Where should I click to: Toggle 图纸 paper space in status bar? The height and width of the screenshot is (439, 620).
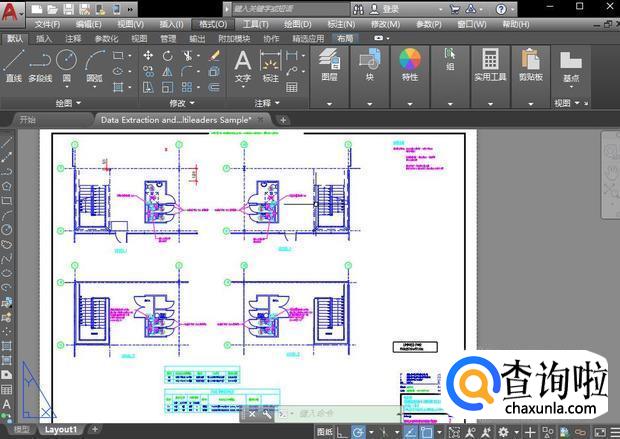click(x=325, y=432)
